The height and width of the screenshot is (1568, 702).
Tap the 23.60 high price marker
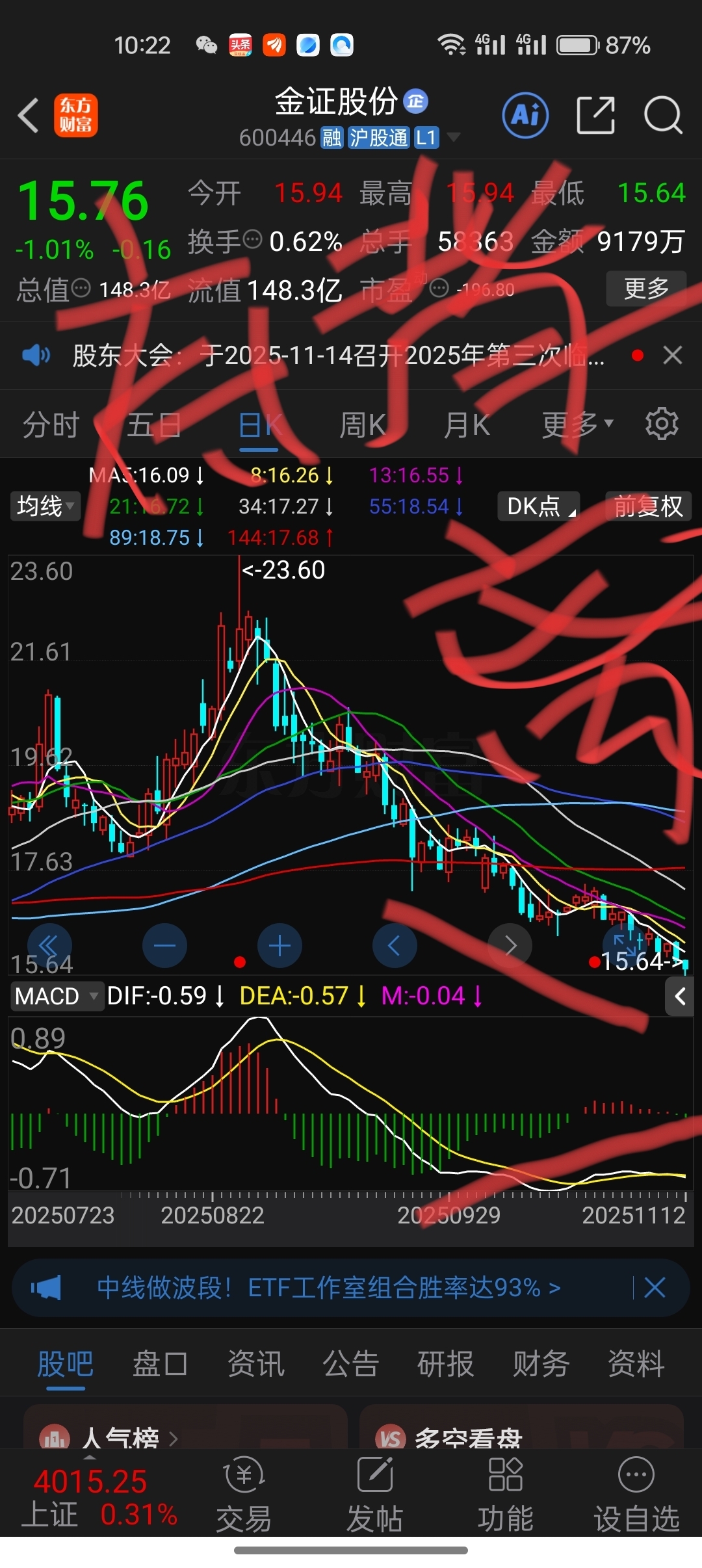(283, 570)
